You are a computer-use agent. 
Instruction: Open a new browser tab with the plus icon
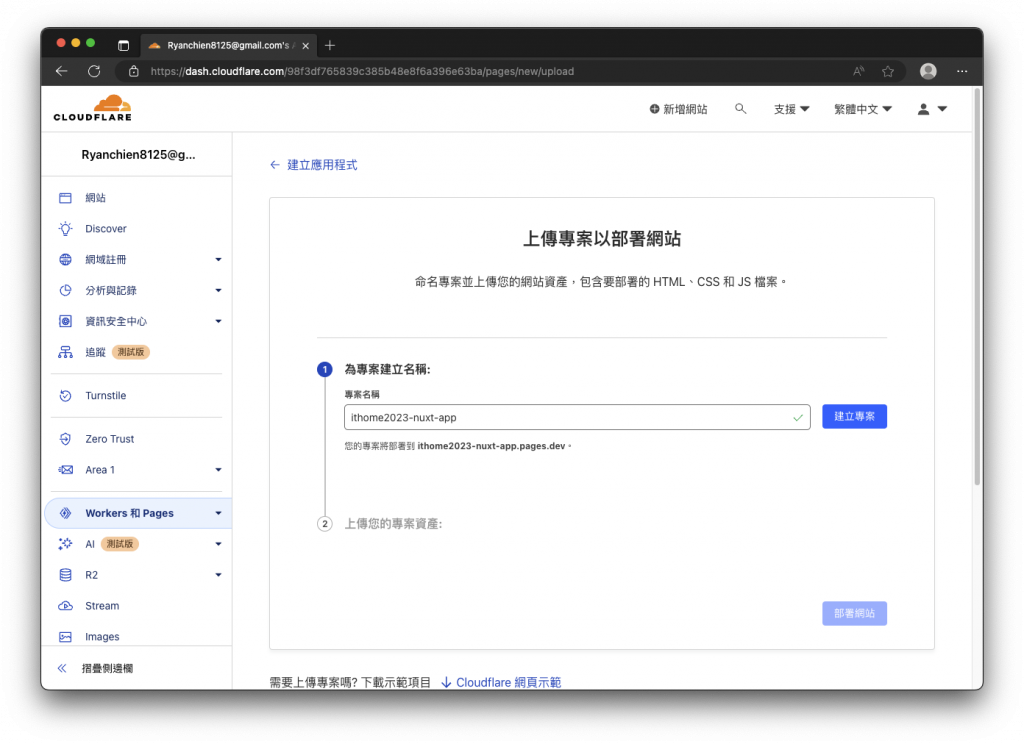tap(330, 45)
